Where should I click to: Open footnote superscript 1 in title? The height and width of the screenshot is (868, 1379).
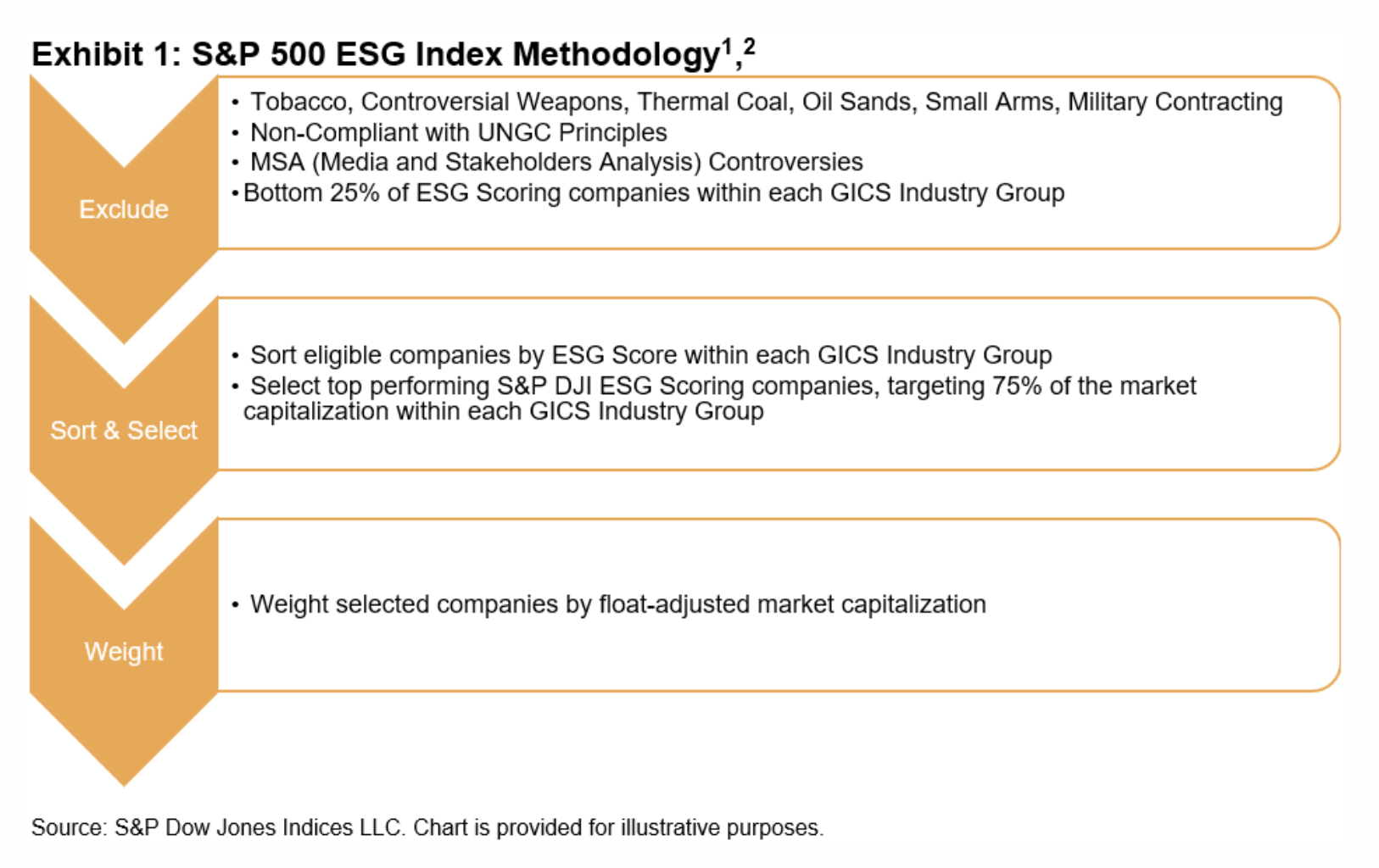click(x=727, y=47)
